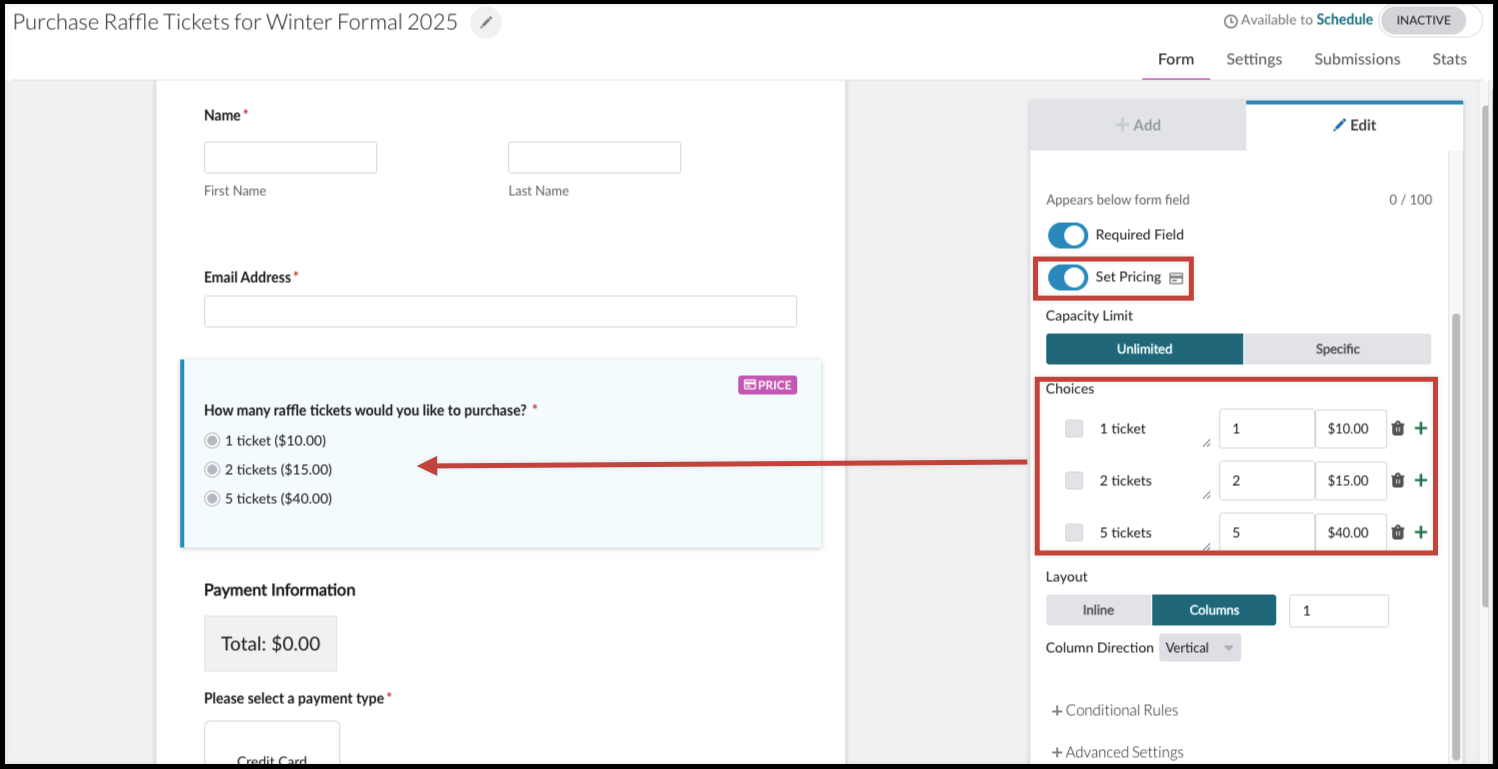Click the Payment Information heading
The height and width of the screenshot is (769, 1498).
[x=280, y=590]
